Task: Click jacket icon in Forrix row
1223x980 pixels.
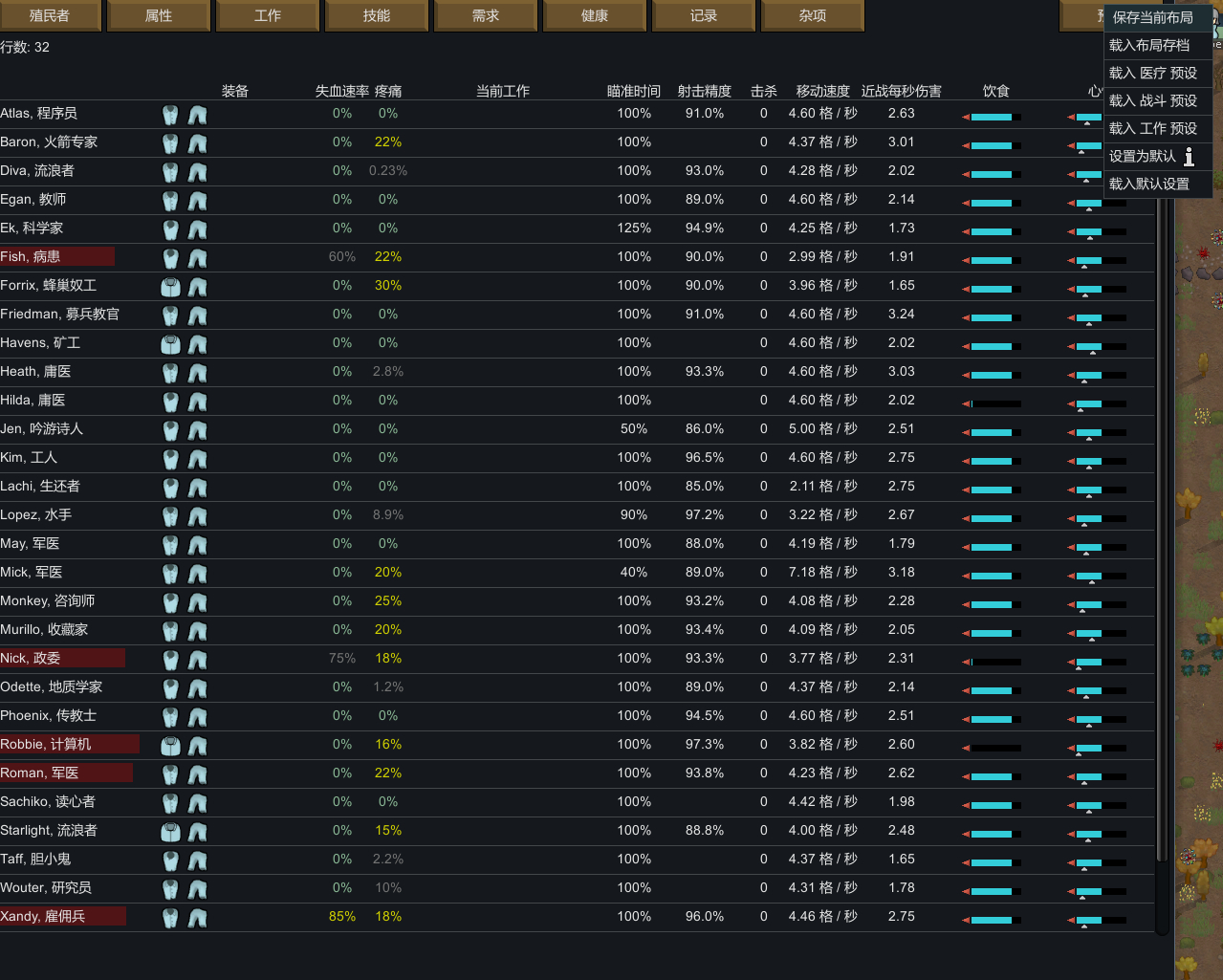Action: point(170,287)
